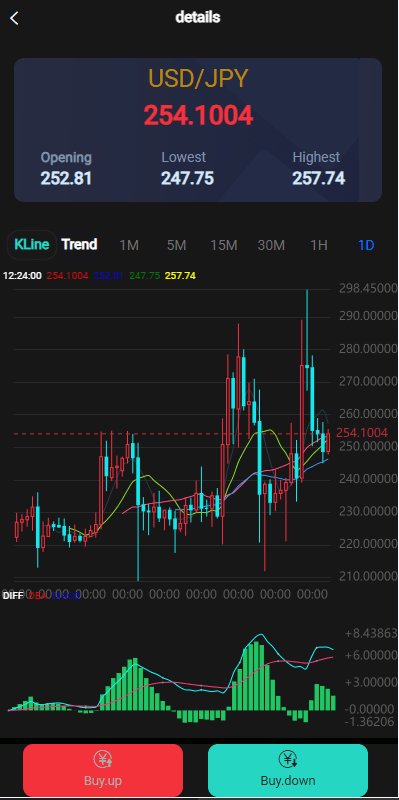Screen dimensions: 399x800
Task: Select the KLine chart mode
Action: click(x=32, y=244)
